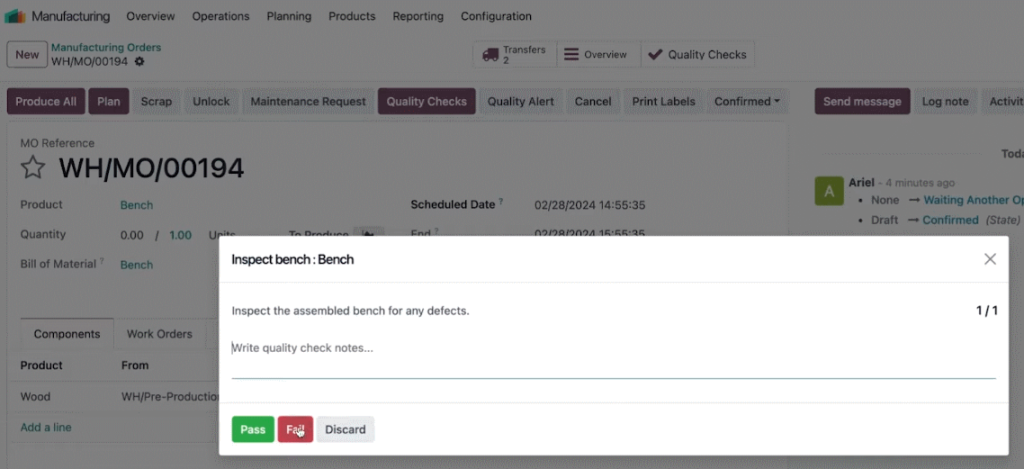Click the Confirmed state link in chatter

coord(950,220)
